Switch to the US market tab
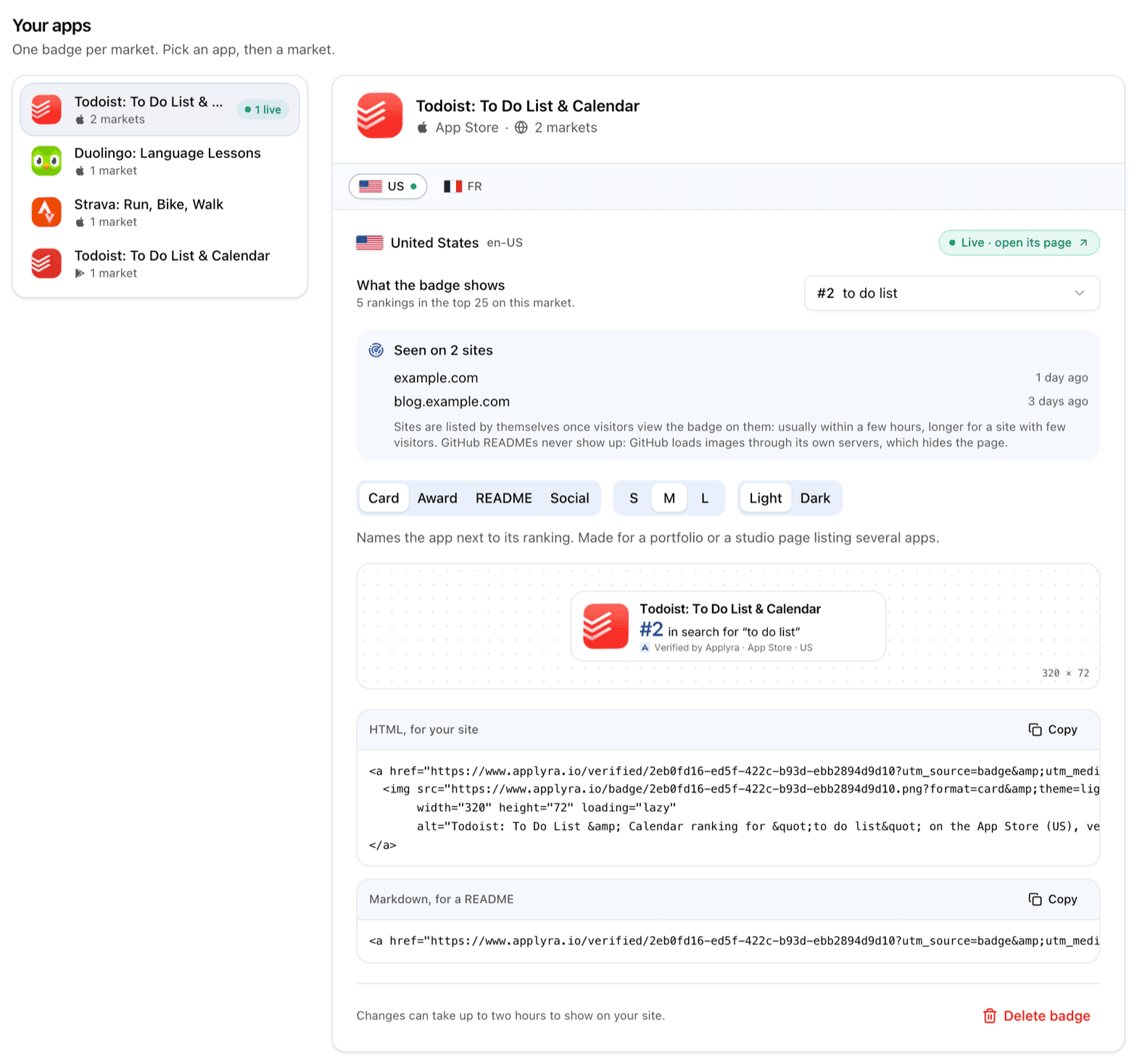 click(388, 186)
